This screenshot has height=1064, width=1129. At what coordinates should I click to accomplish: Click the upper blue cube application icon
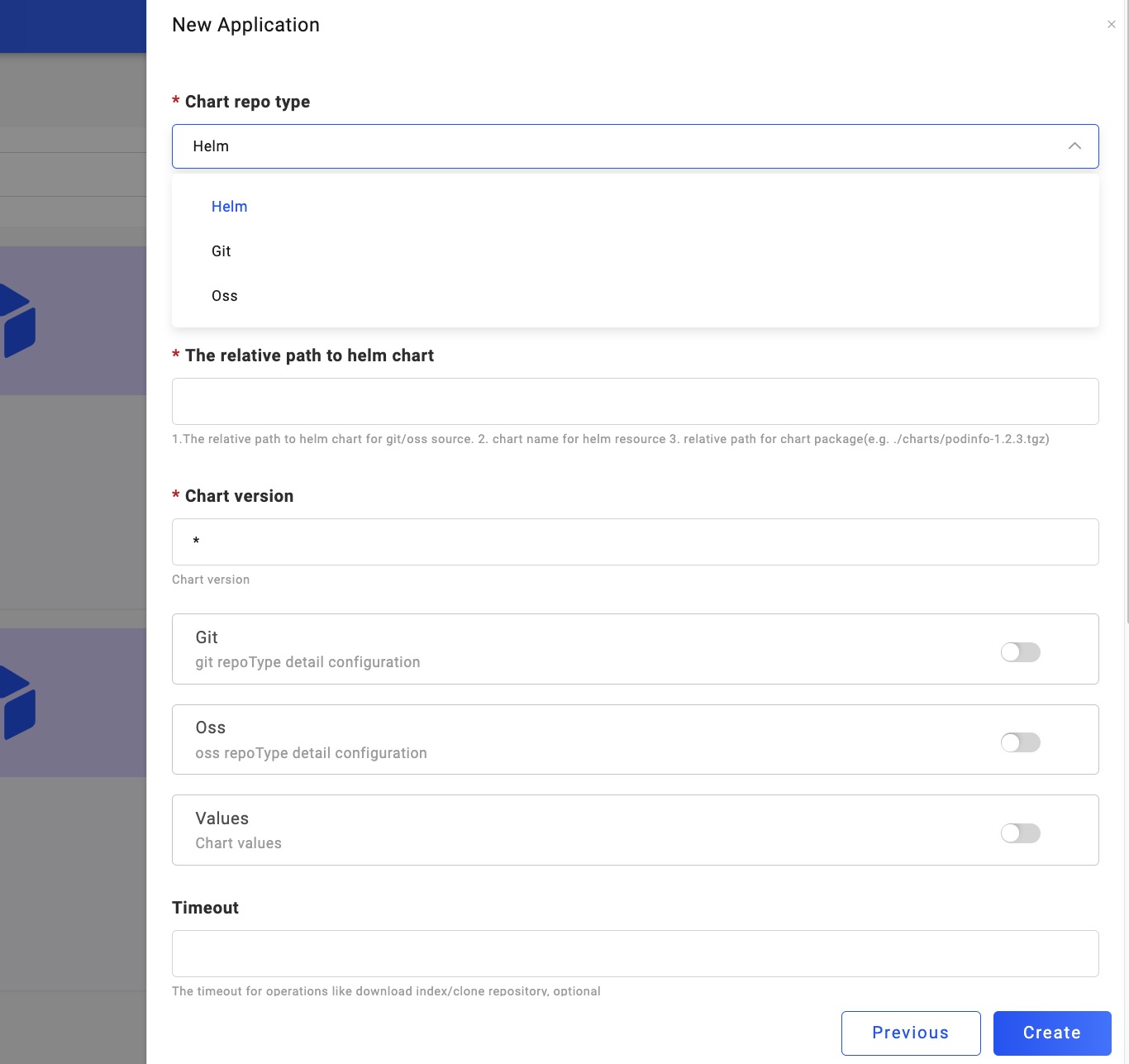(18, 321)
